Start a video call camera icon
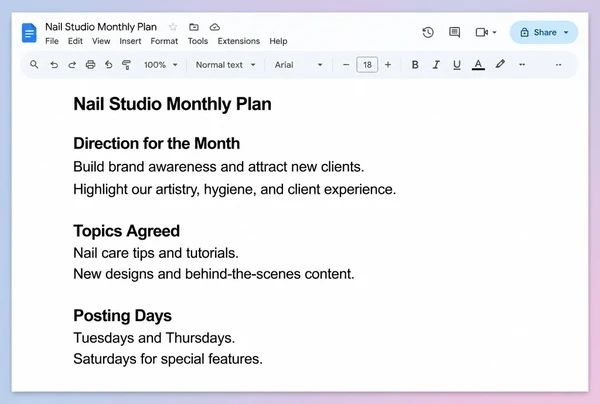The height and width of the screenshot is (404, 600). pos(481,33)
